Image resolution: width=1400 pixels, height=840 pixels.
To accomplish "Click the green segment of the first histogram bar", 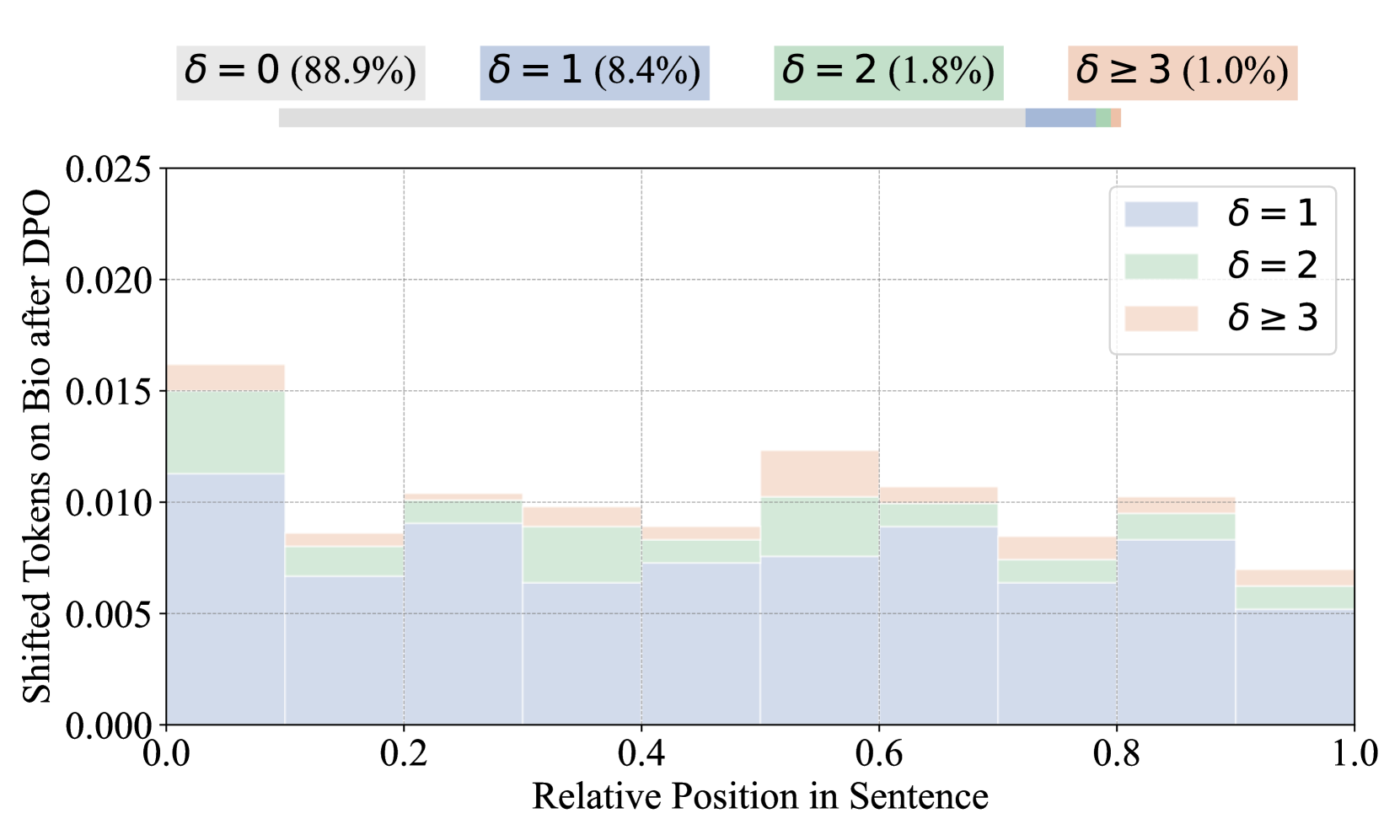I will coord(226,431).
